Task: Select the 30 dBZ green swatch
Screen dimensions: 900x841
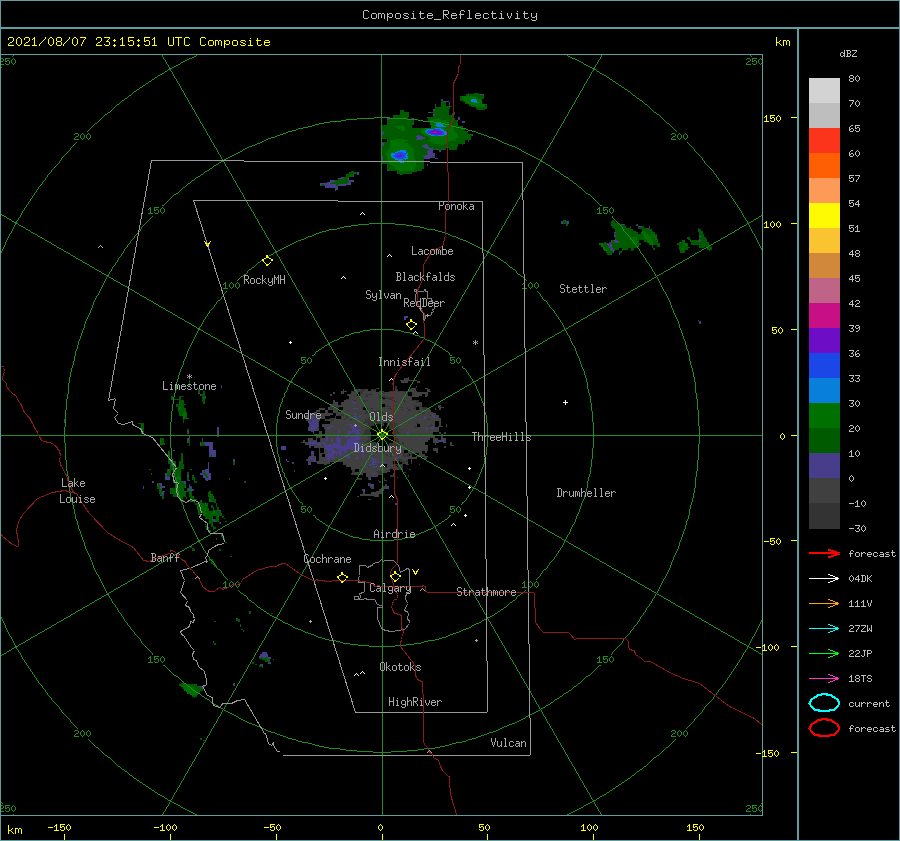Action: point(824,416)
